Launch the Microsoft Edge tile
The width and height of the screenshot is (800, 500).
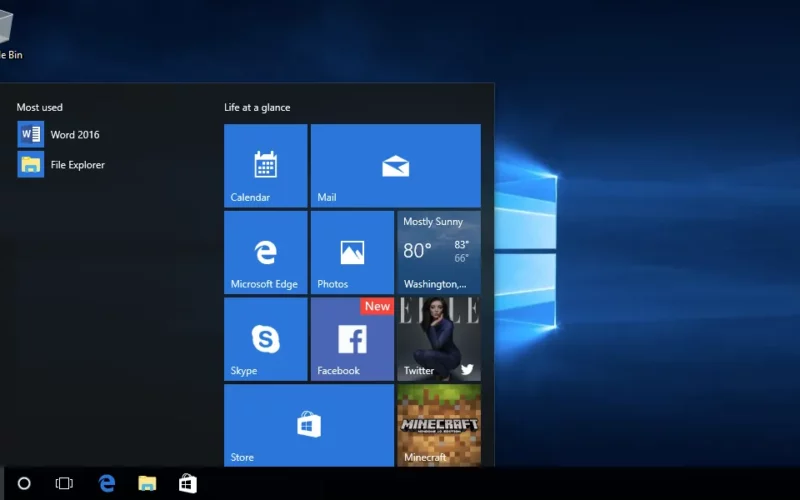click(265, 253)
